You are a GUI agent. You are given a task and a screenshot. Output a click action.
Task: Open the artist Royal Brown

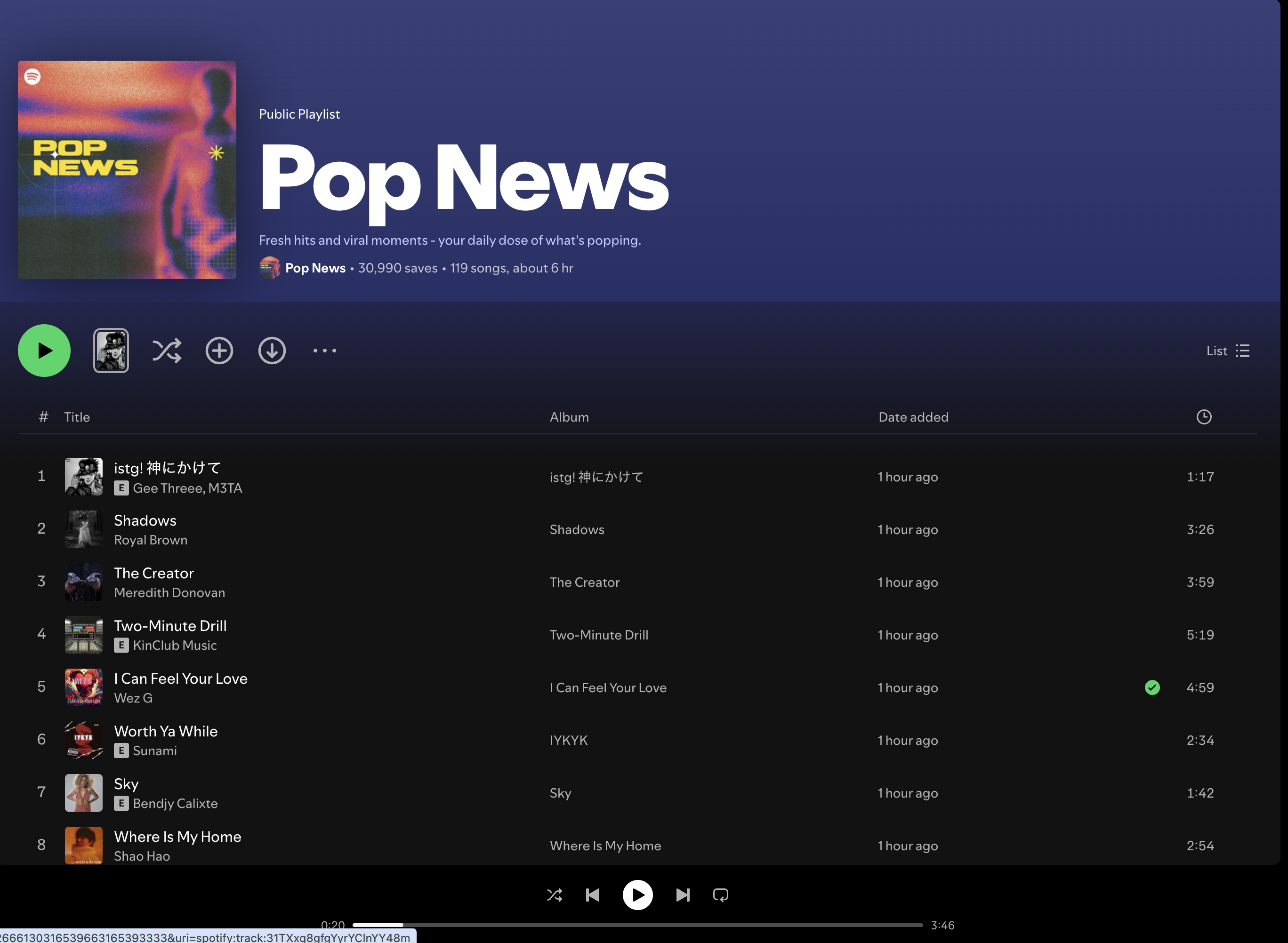151,540
